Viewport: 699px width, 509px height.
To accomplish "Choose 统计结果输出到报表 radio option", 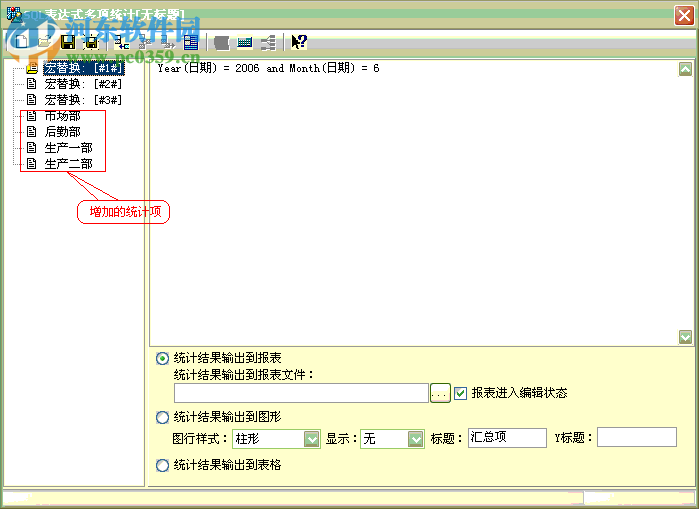I will tap(162, 358).
